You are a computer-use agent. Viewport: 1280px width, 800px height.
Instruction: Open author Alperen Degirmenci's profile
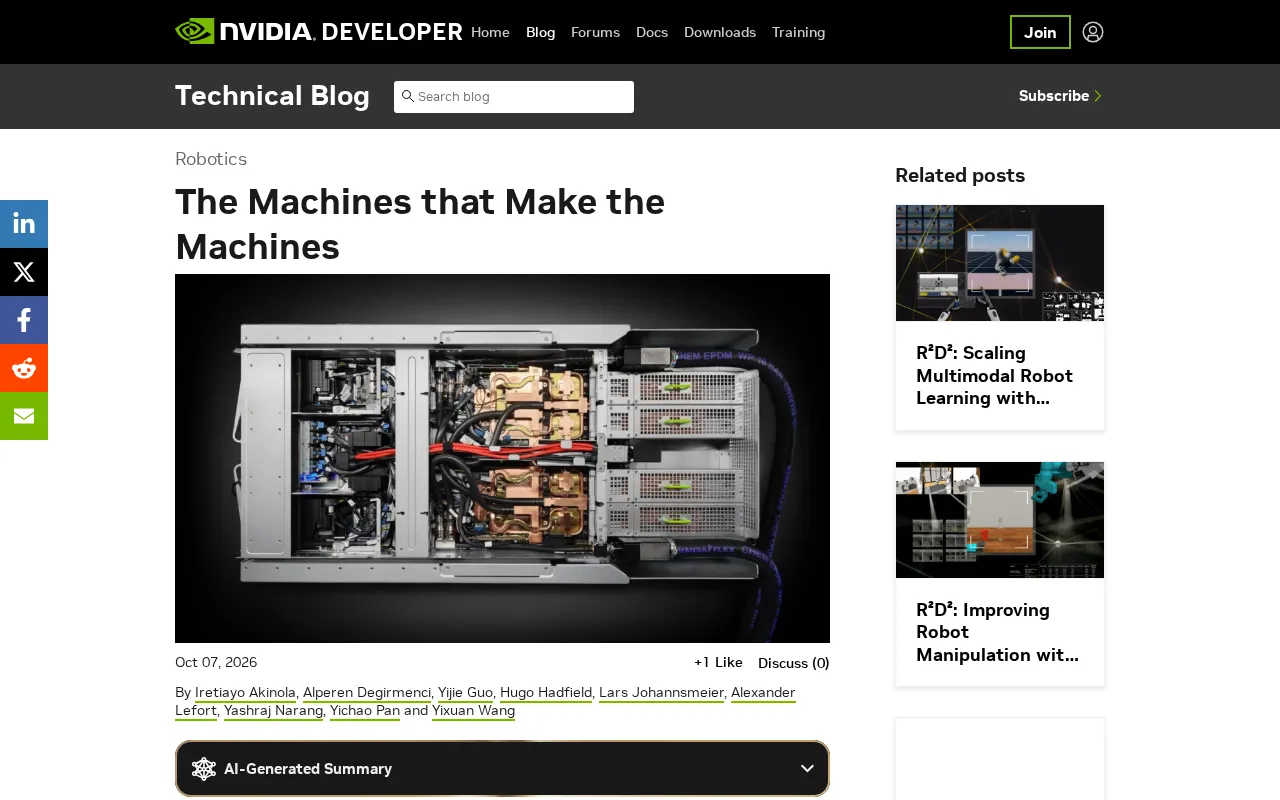367,692
